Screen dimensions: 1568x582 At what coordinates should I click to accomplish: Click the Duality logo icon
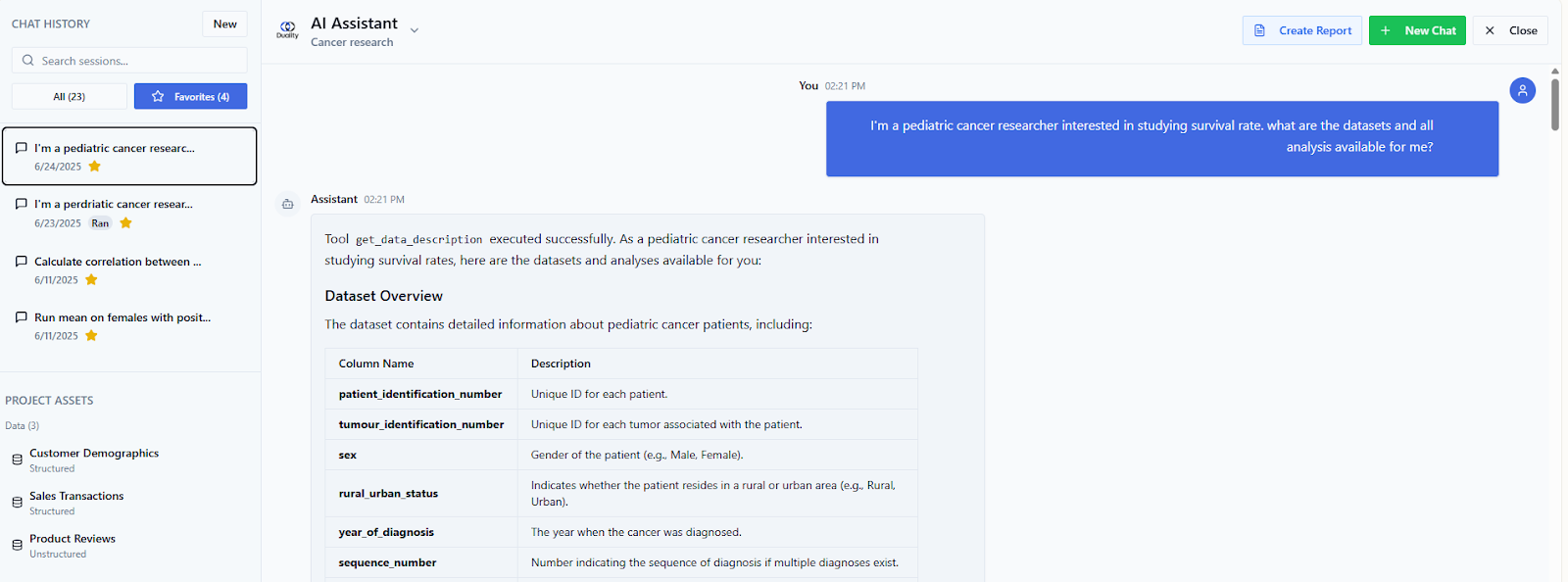coord(287,29)
